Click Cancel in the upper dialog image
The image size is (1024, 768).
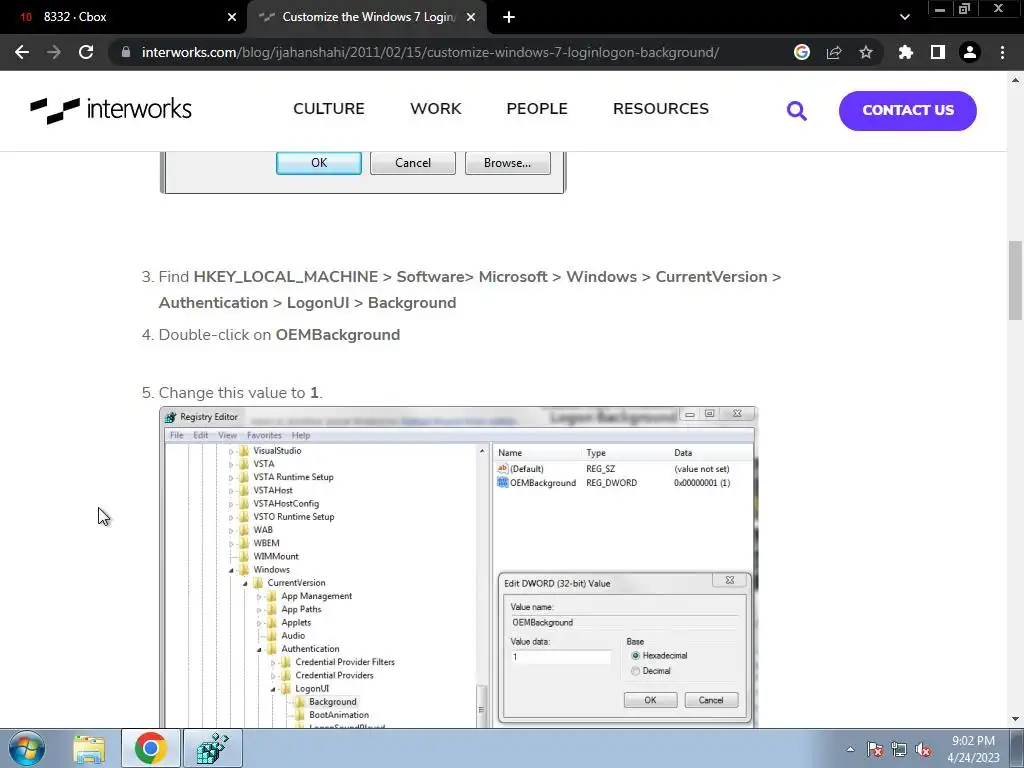(413, 163)
